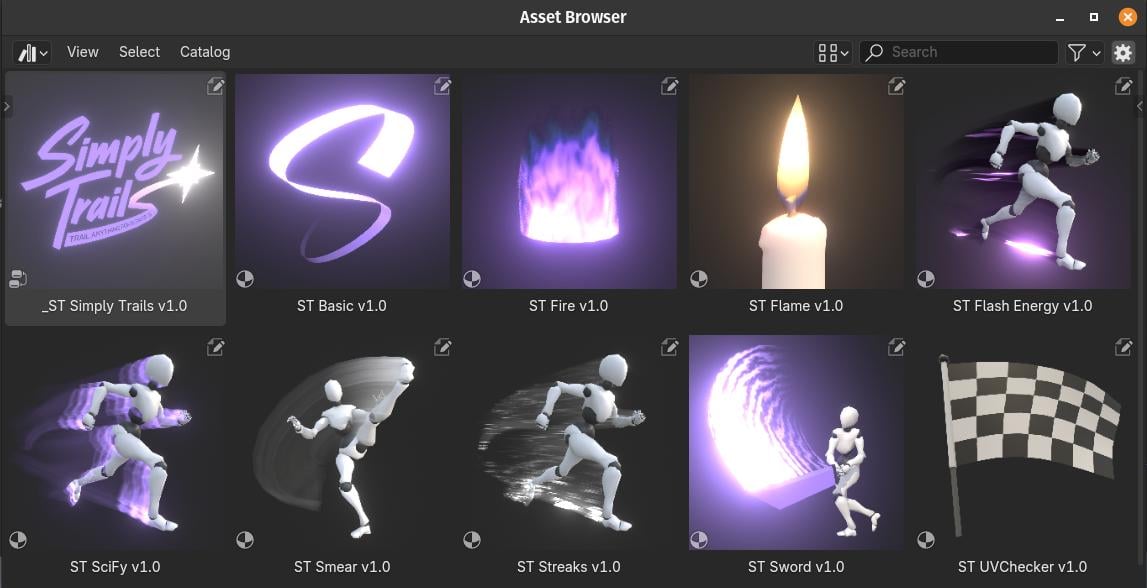
Task: Click edit icon on ST UVChecker thumbnail
Action: [x=1124, y=347]
